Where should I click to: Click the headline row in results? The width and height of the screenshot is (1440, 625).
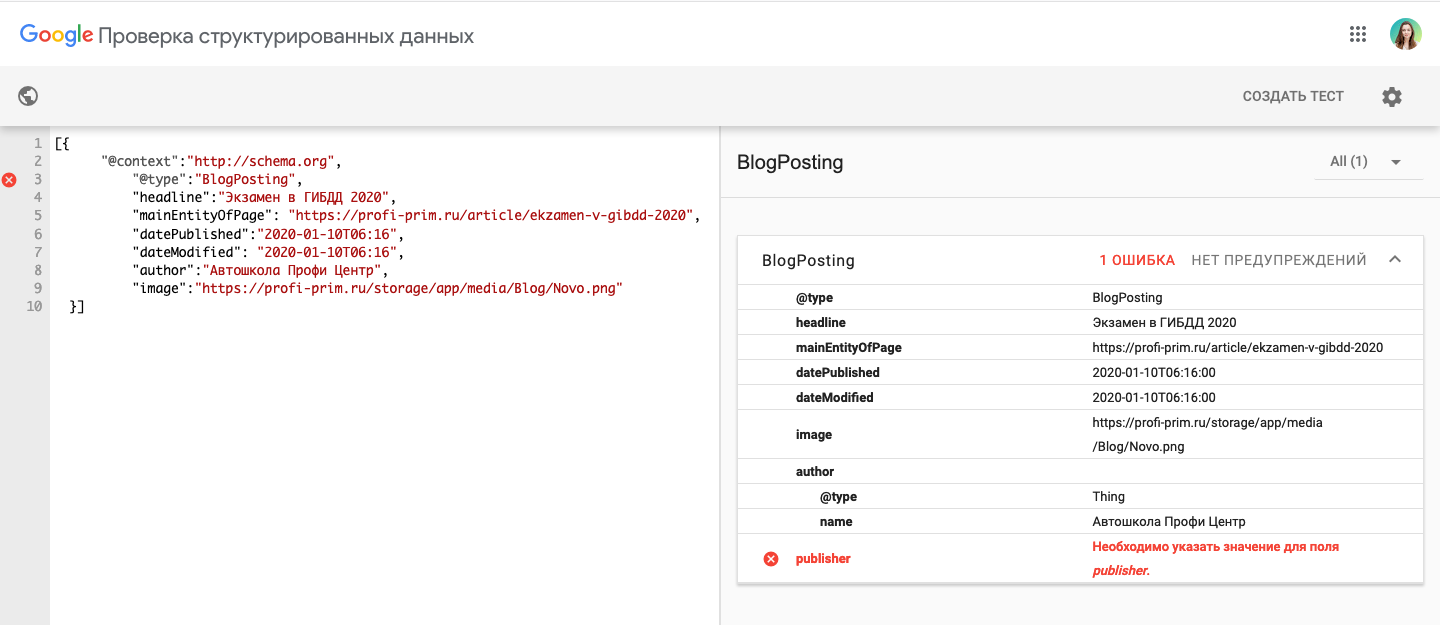point(1080,323)
